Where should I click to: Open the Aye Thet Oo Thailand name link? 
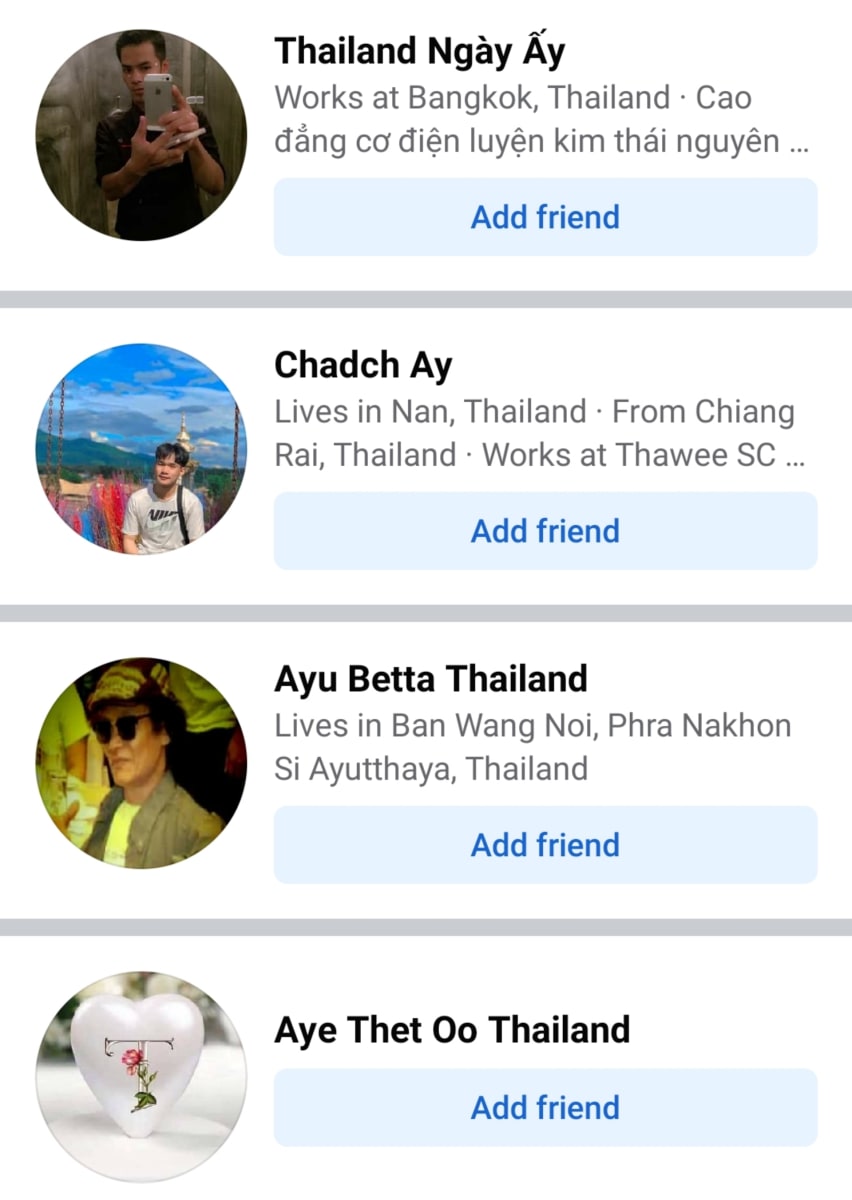click(452, 1030)
